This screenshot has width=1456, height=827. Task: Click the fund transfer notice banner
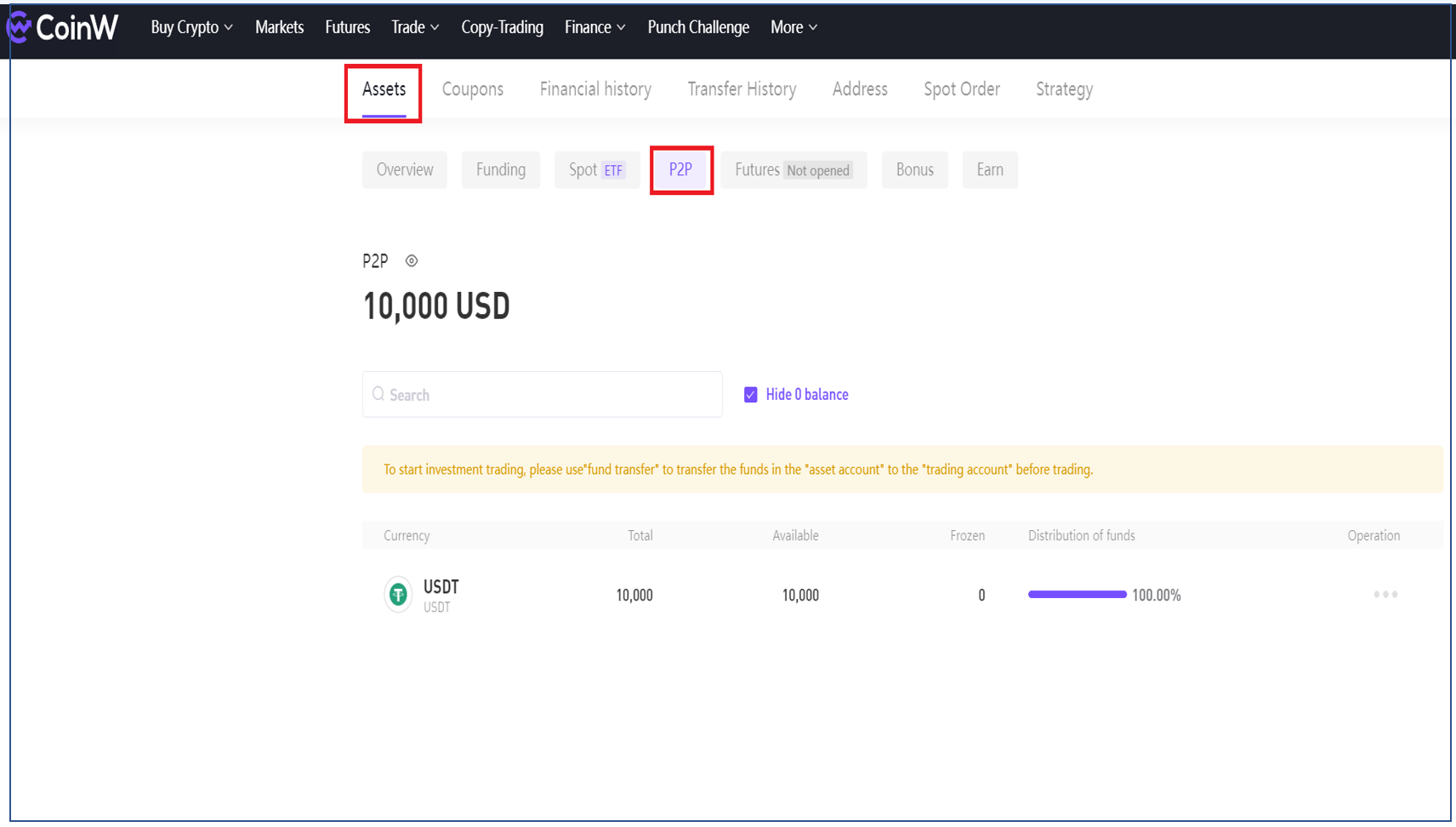click(902, 469)
